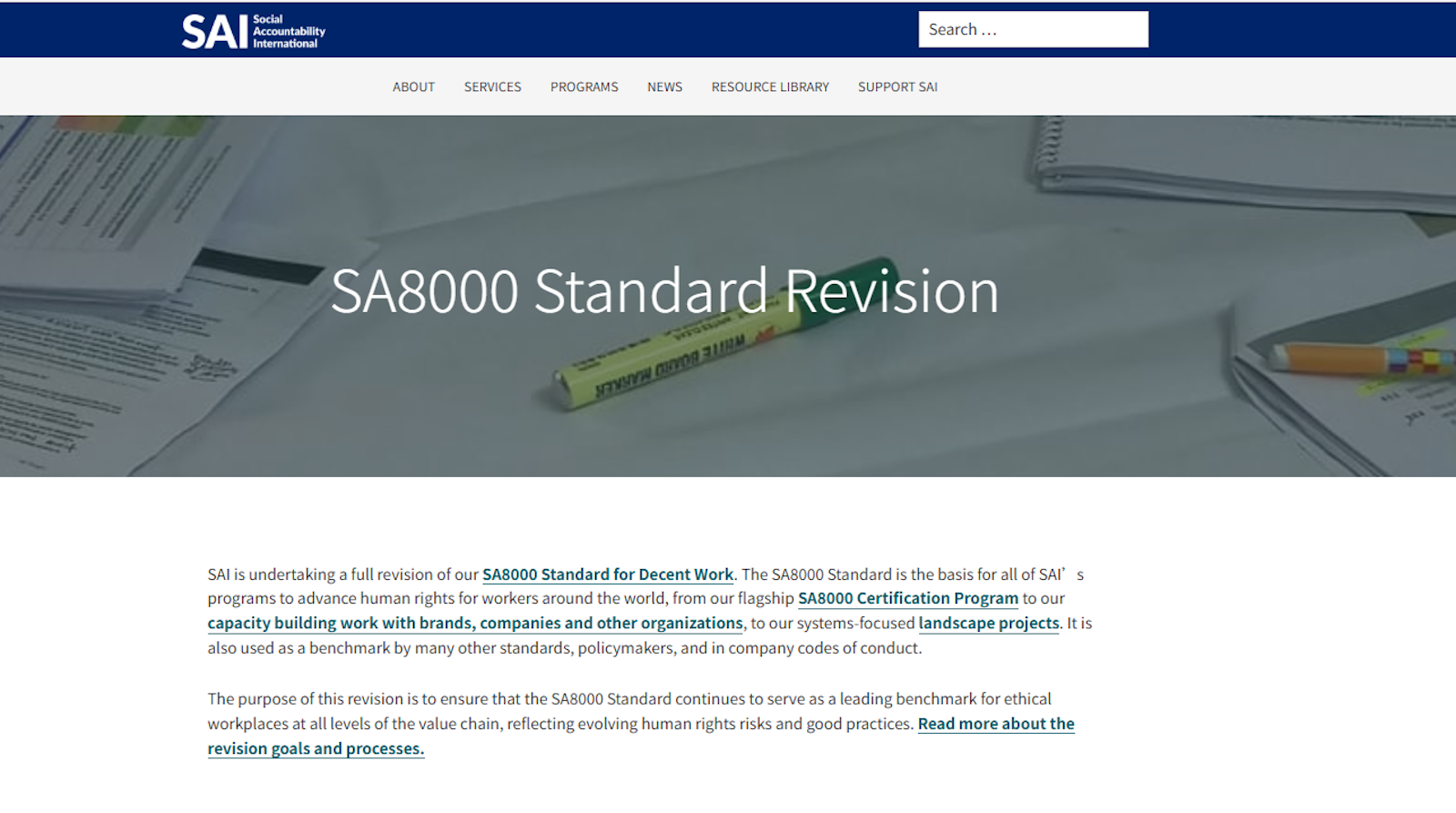The width and height of the screenshot is (1456, 813).
Task: Open the SA8000 Standard for Decent Work link
Action: point(607,574)
